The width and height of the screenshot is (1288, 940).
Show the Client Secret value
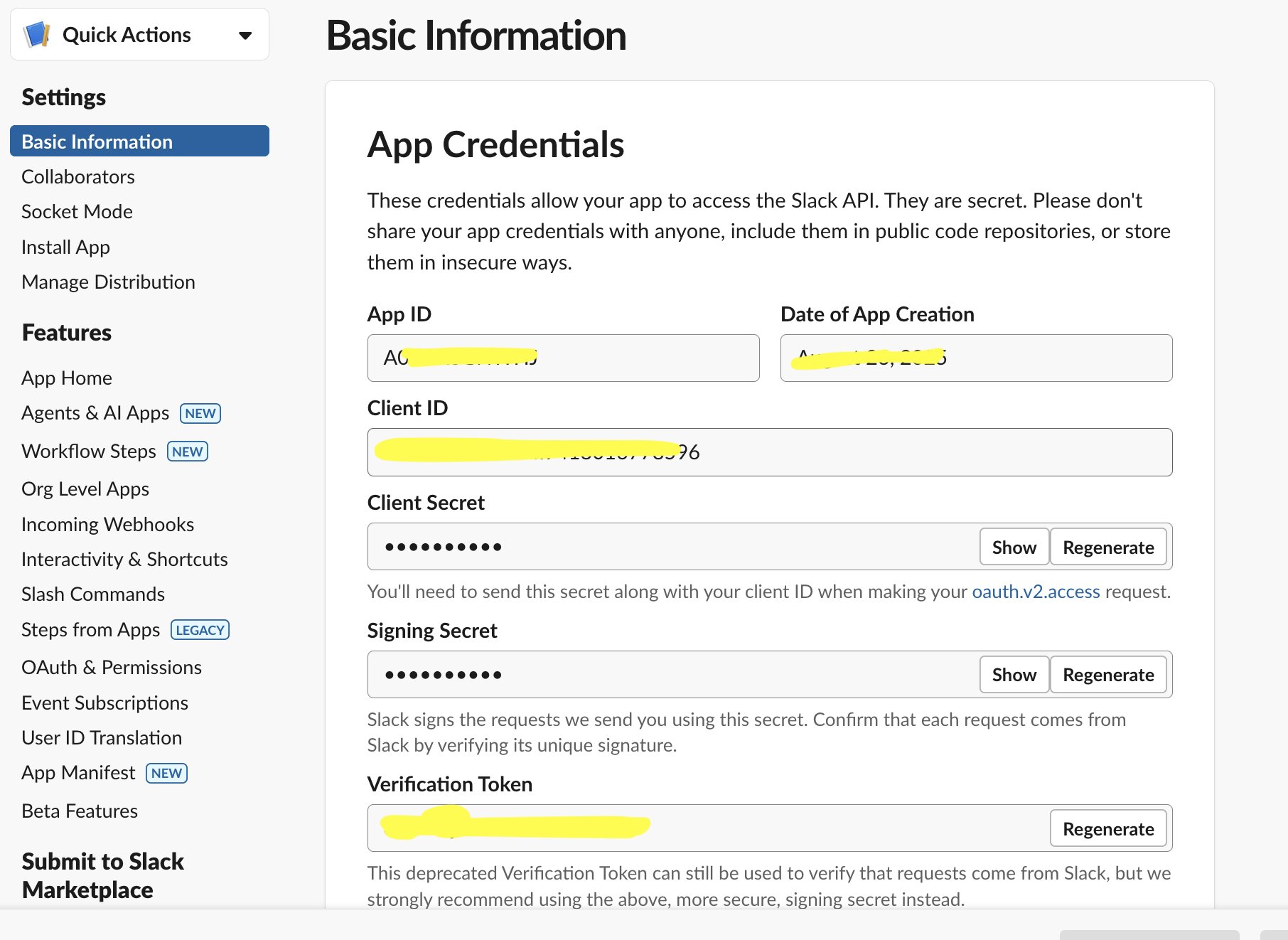(1014, 547)
